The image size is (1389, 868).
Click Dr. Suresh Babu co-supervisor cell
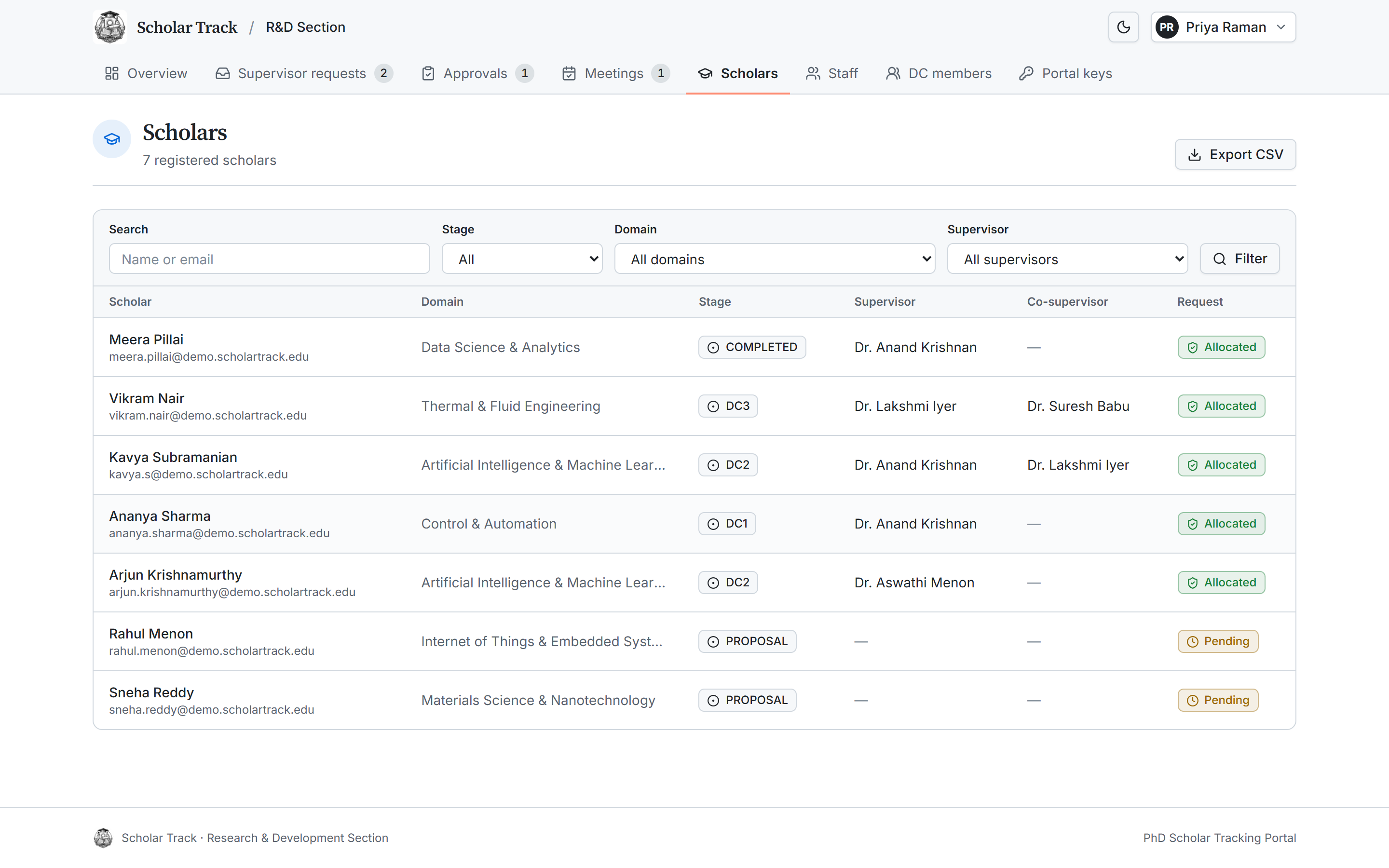point(1078,406)
